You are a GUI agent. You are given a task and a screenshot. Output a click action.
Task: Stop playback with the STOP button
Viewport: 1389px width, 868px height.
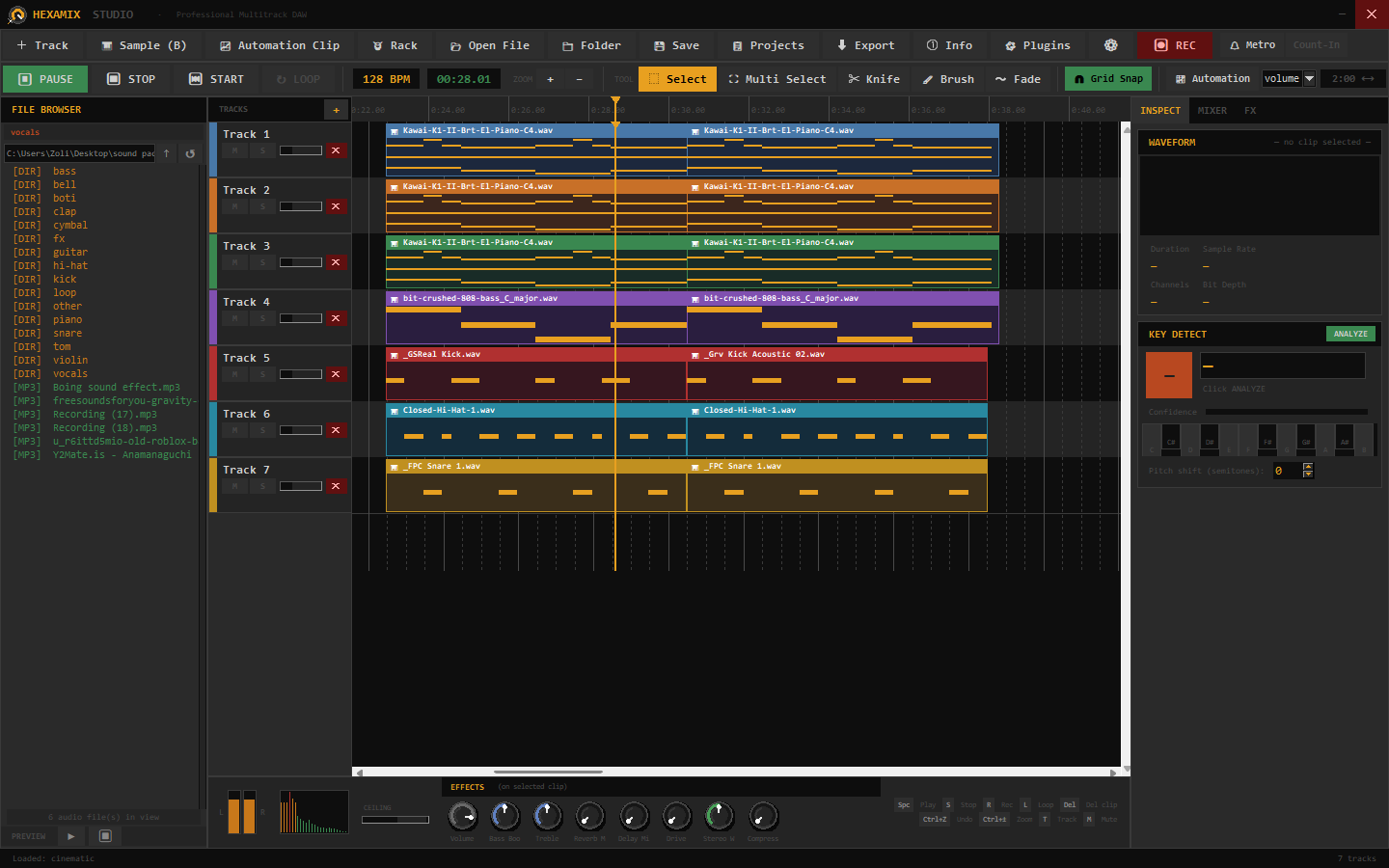(x=131, y=79)
